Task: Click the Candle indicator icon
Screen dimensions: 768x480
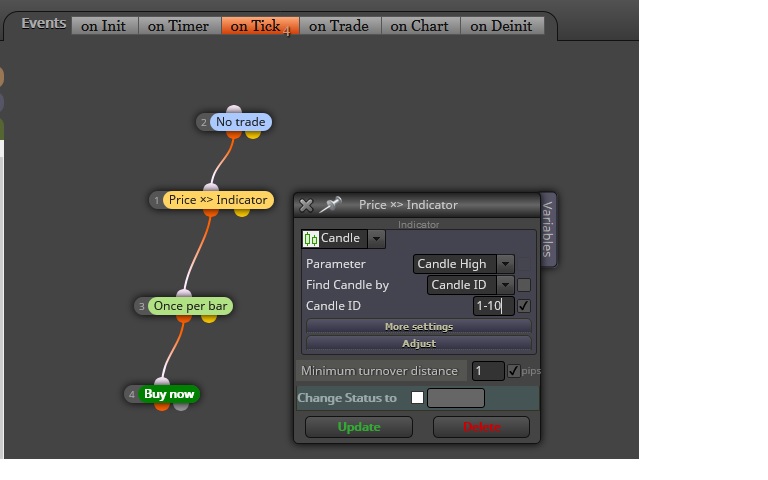Action: pos(311,239)
